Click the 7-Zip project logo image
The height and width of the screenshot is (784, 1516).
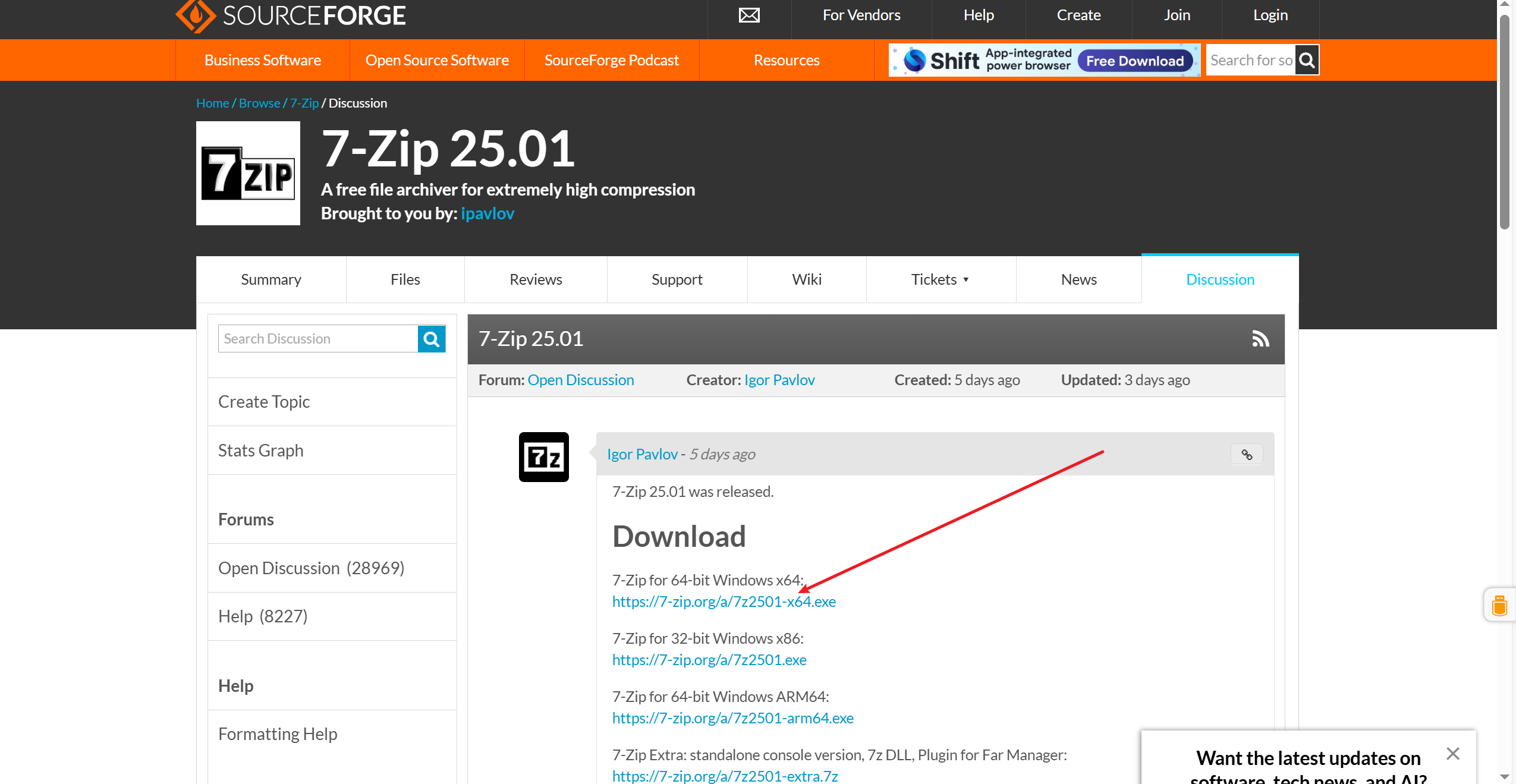(x=248, y=173)
